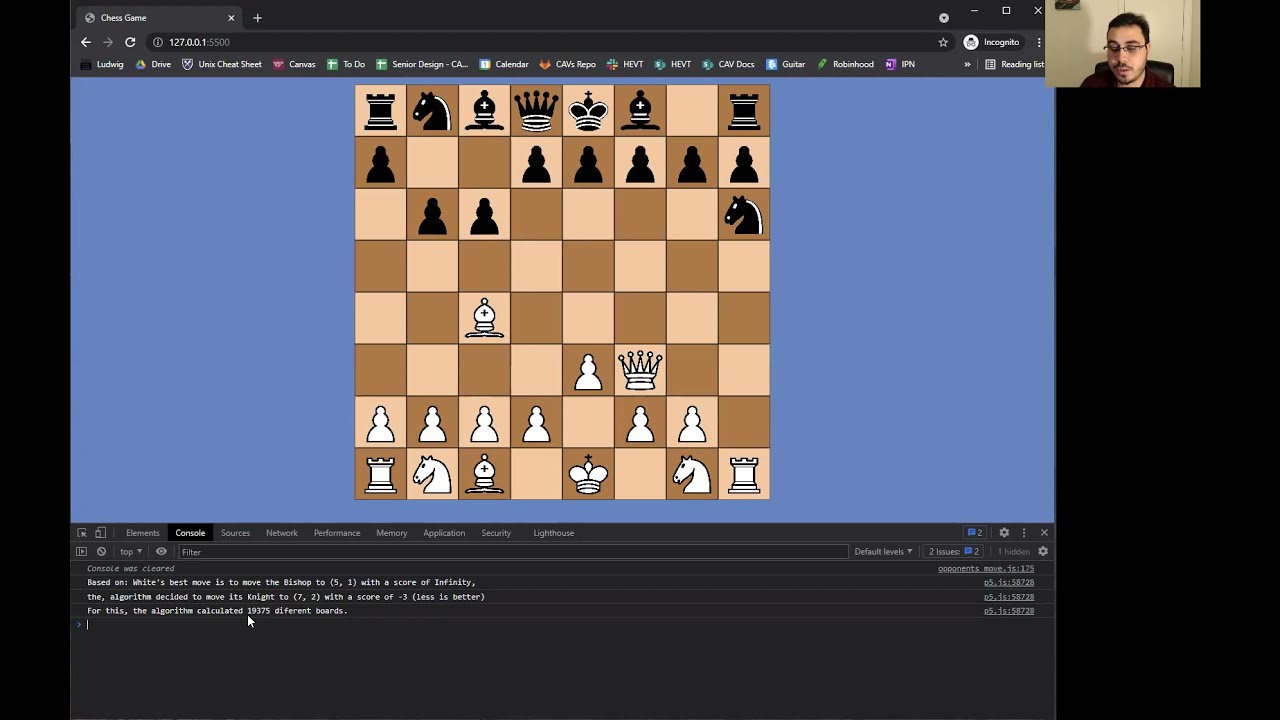The height and width of the screenshot is (720, 1280).
Task: Switch to the Console tab
Action: [x=190, y=533]
